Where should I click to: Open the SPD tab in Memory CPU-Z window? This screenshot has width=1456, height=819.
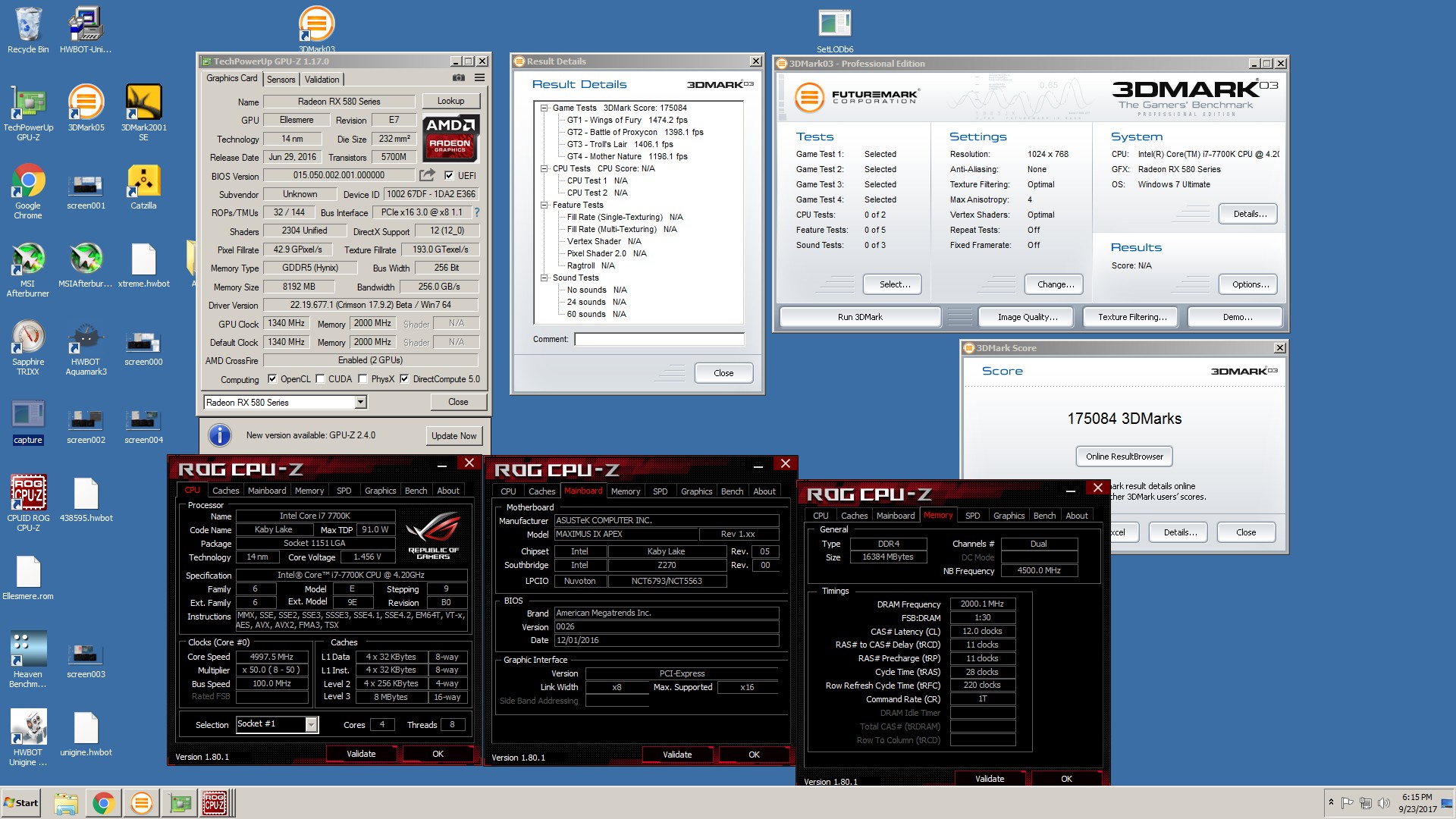point(973,516)
